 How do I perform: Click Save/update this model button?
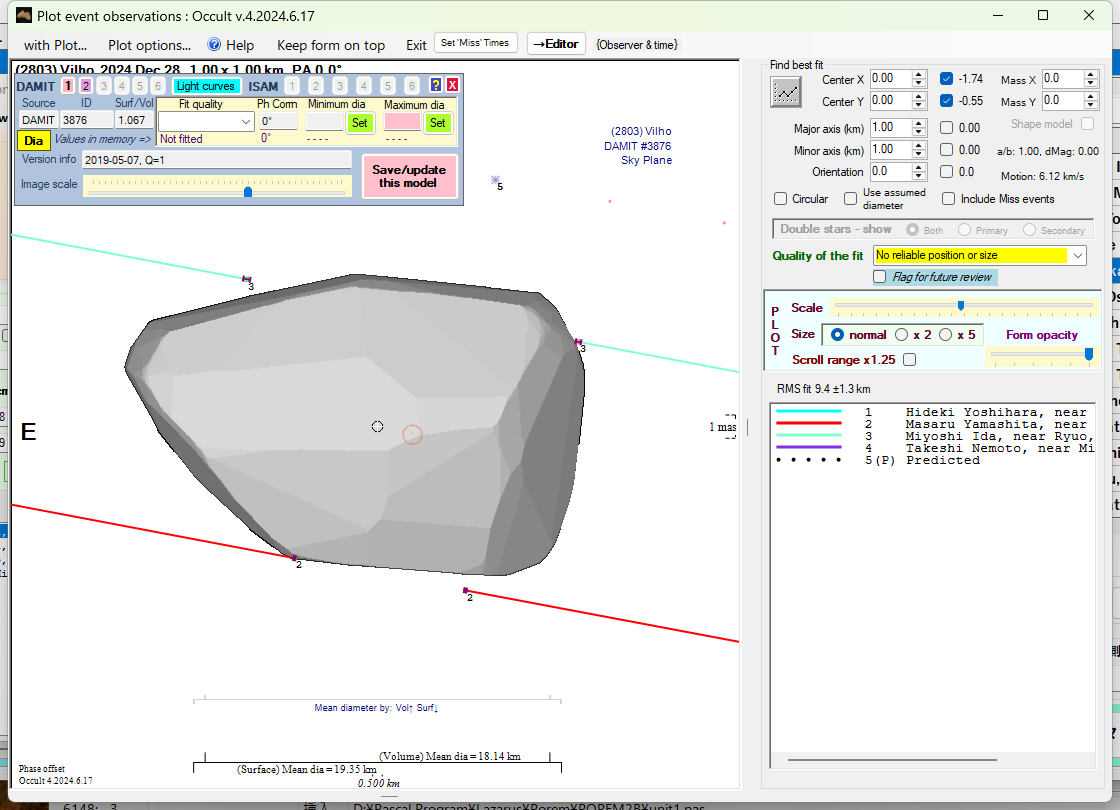(x=410, y=176)
